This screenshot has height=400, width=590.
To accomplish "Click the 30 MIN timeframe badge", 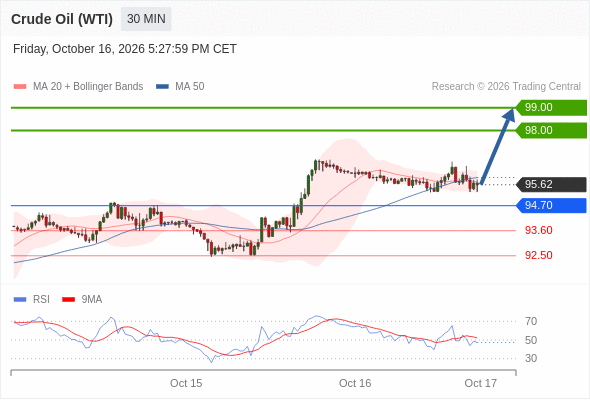I will (x=146, y=19).
